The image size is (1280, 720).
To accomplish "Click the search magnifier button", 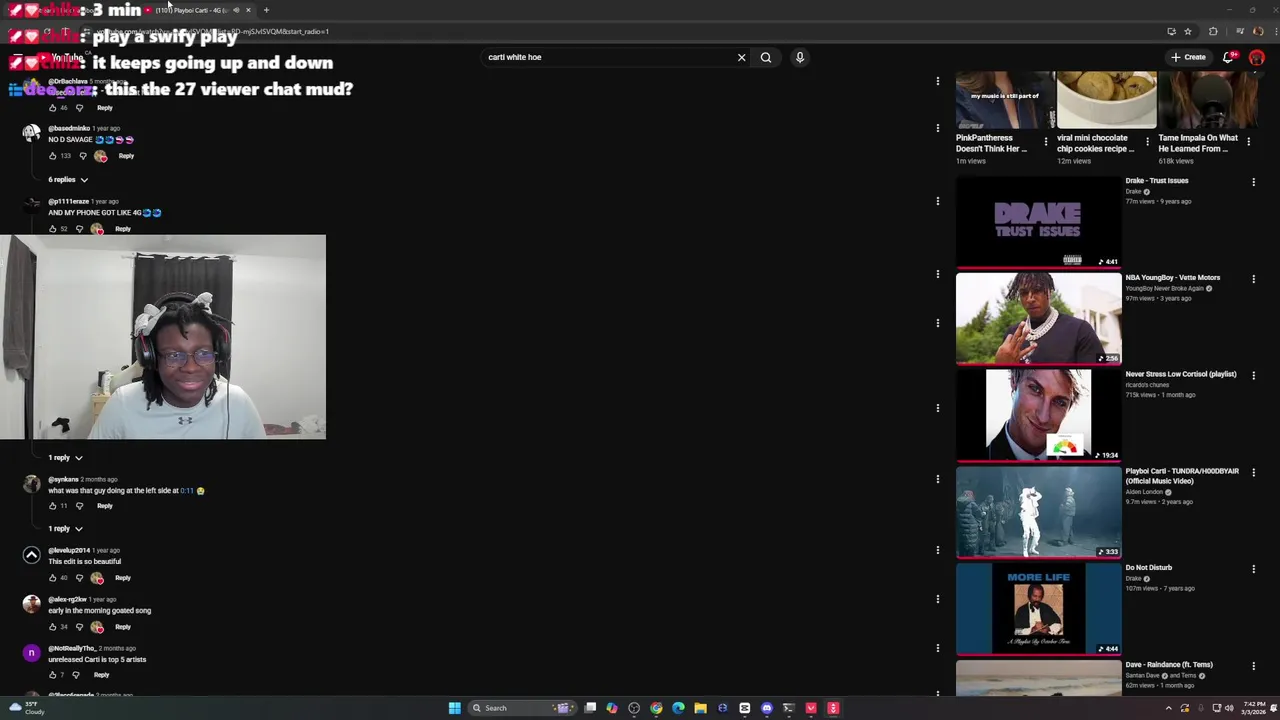I will (x=766, y=57).
